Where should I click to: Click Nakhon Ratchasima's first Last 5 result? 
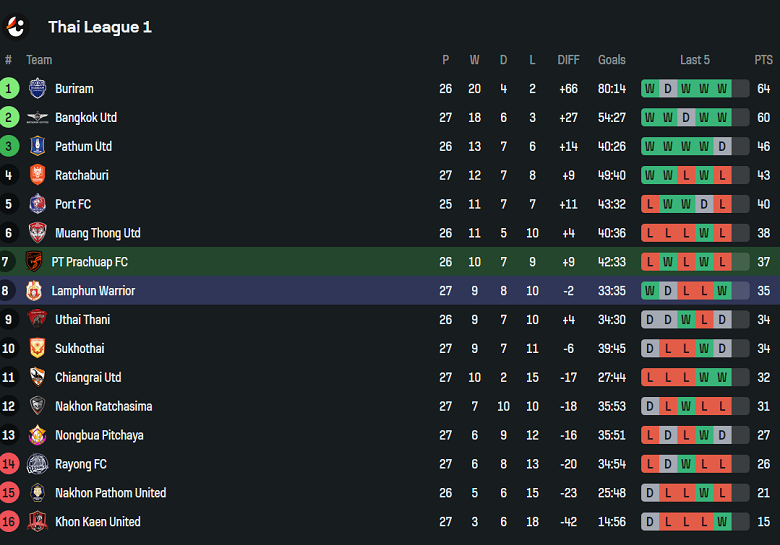(650, 407)
